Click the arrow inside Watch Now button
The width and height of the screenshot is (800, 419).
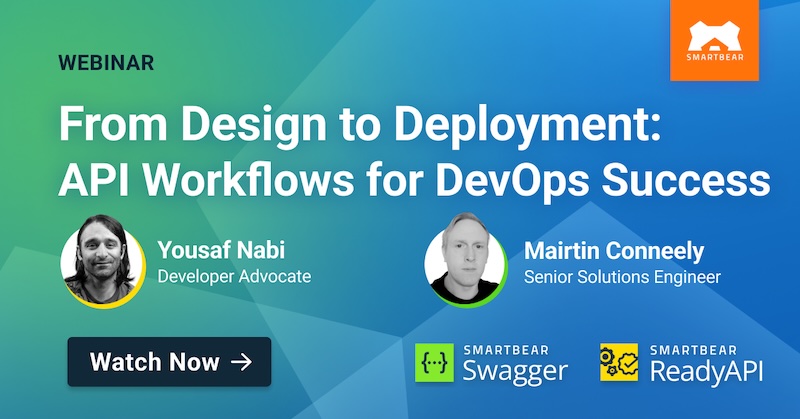(x=241, y=362)
